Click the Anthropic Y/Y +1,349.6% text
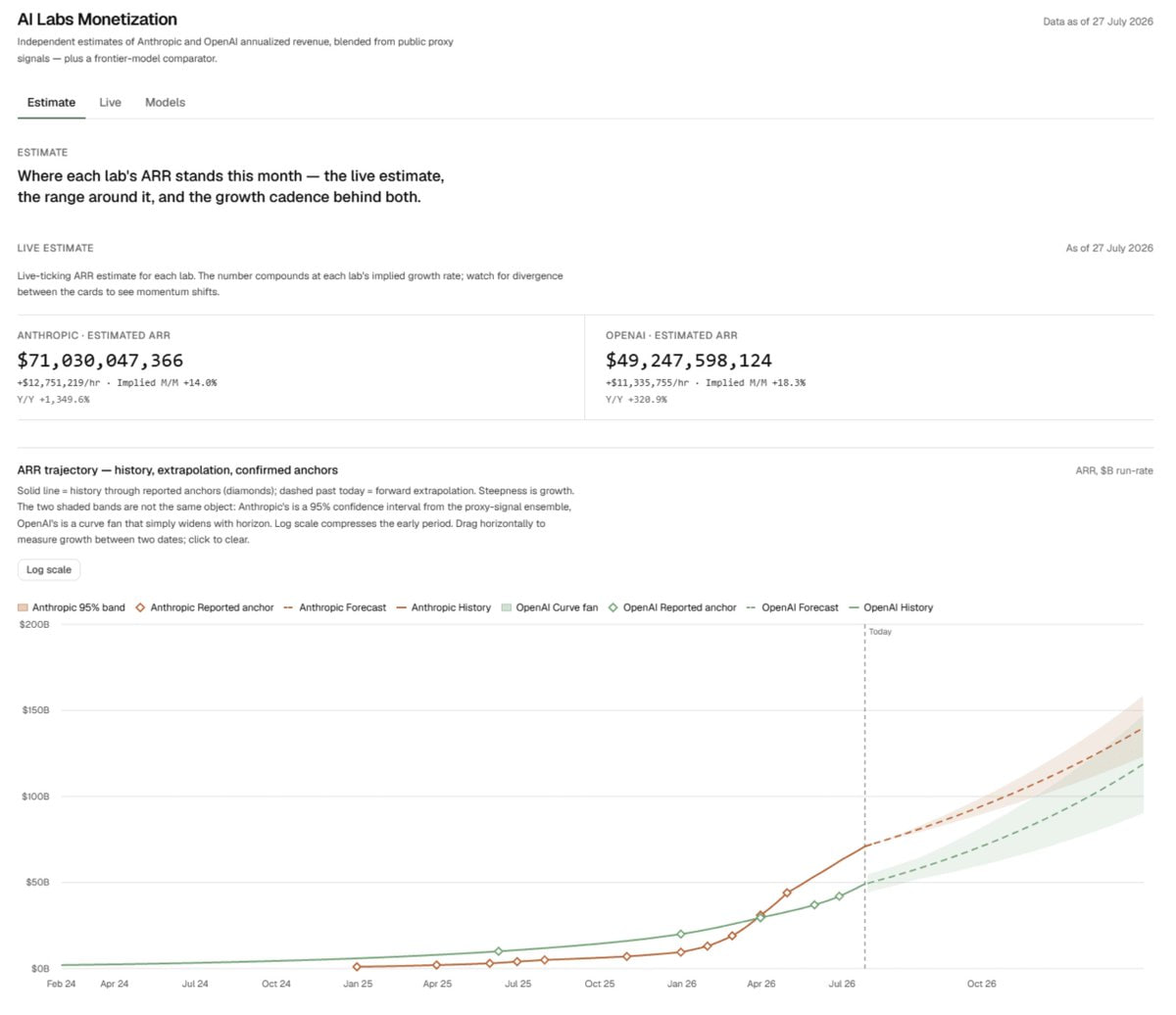 point(53,400)
